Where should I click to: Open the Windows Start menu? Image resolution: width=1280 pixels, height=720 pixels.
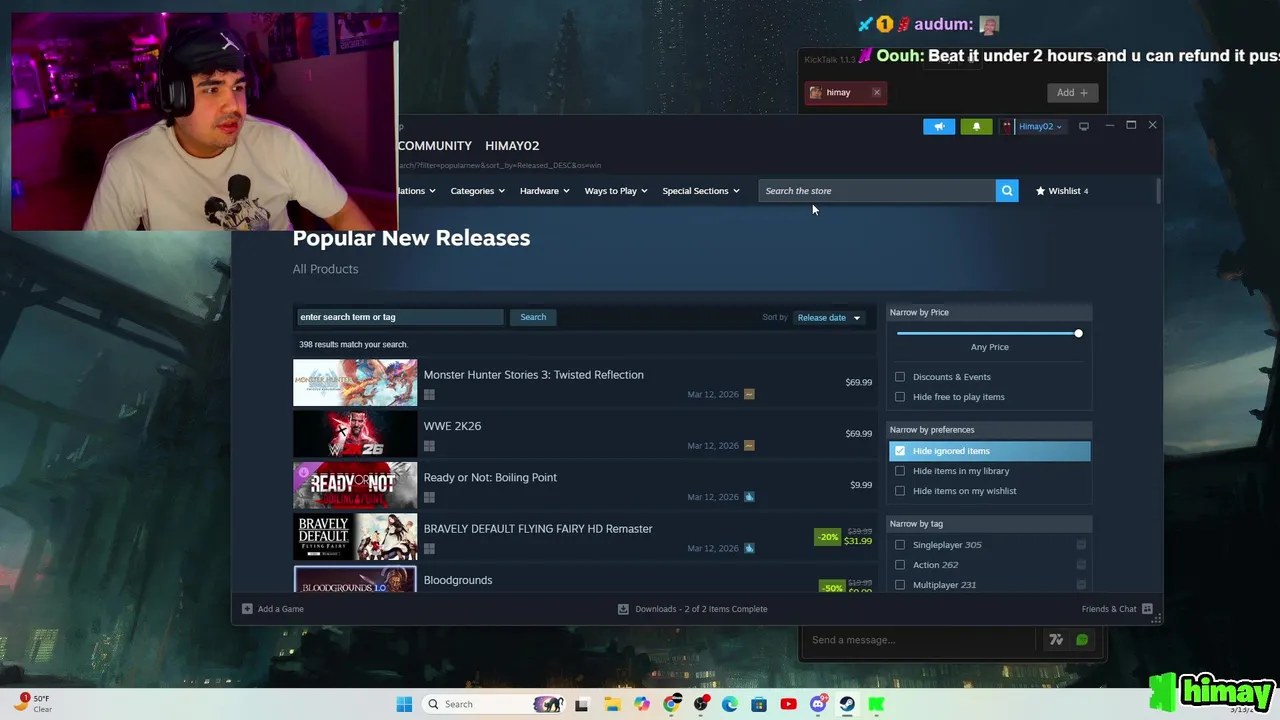coord(404,704)
